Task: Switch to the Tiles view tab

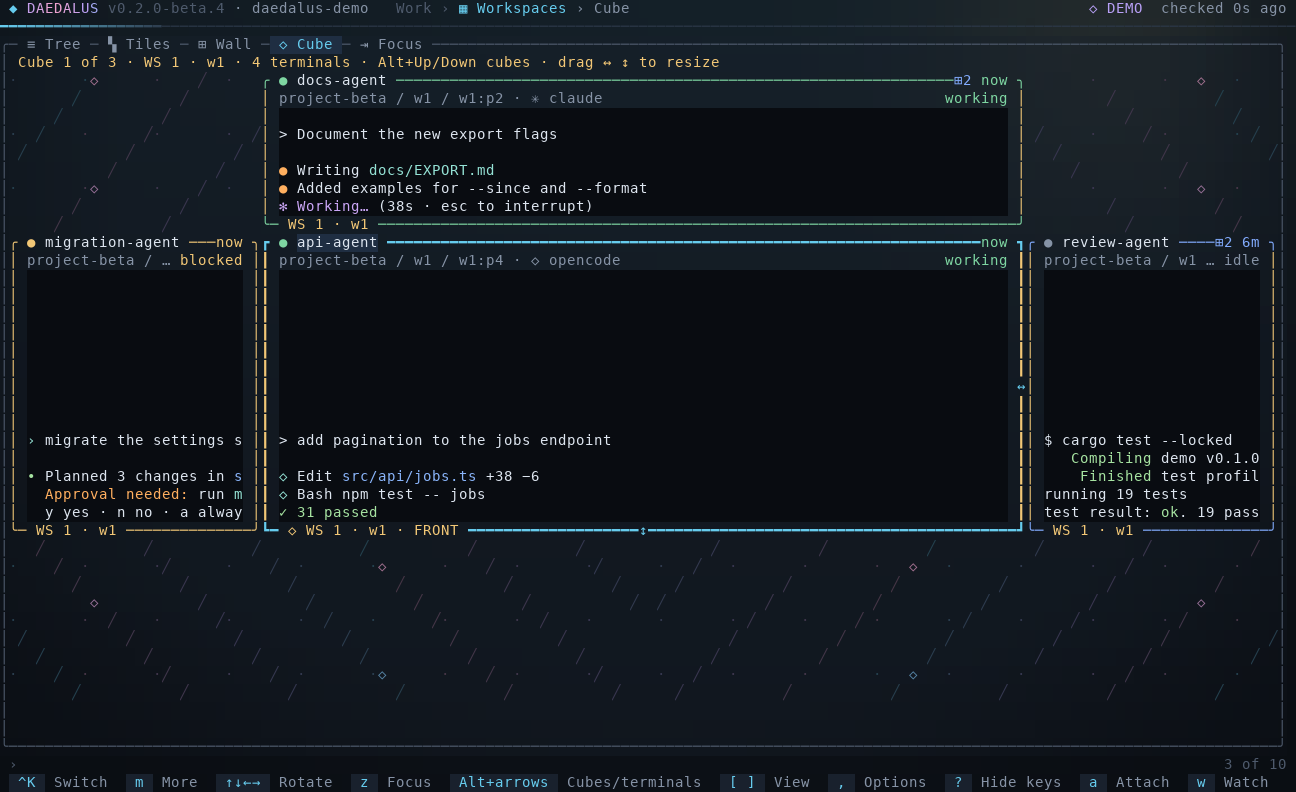Action: pyautogui.click(x=139, y=44)
